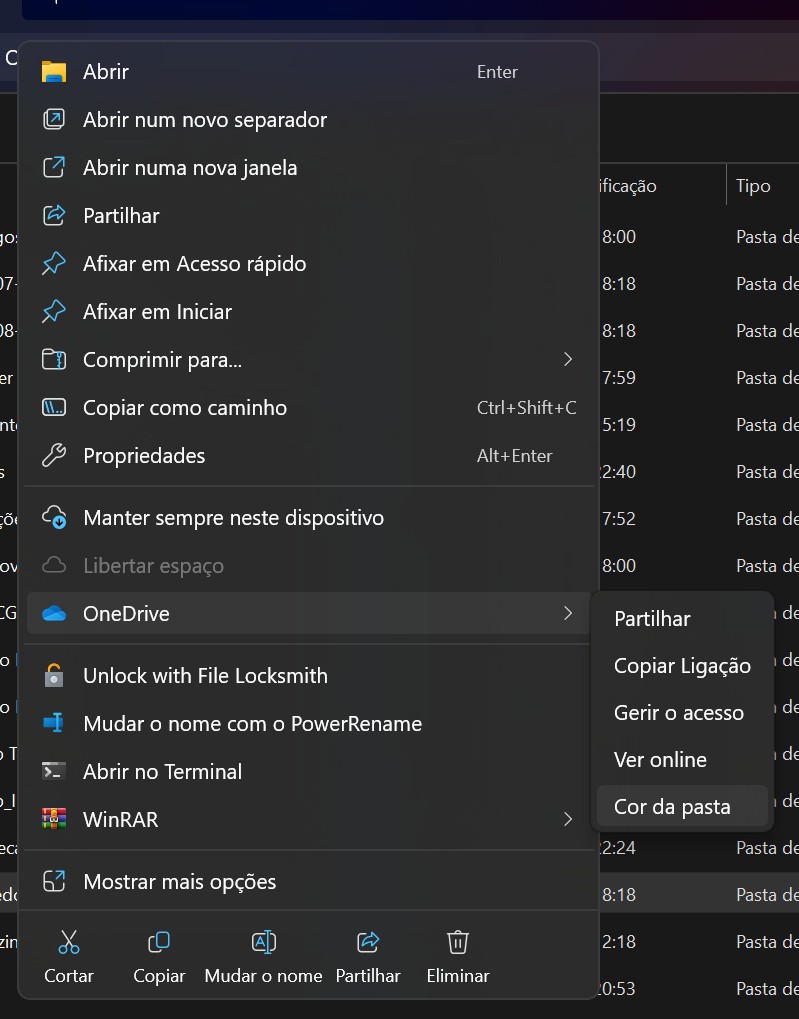The height and width of the screenshot is (1019, 799).
Task: Click the Cortar scissors icon
Action: pyautogui.click(x=69, y=942)
